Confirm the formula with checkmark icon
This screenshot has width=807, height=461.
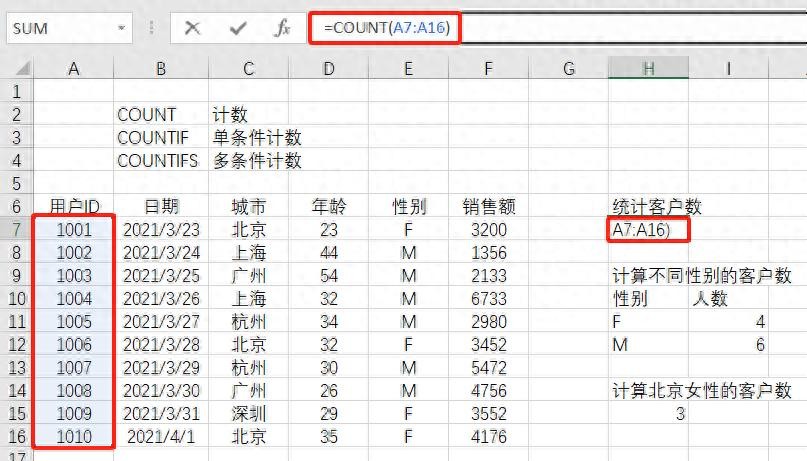coord(238,28)
